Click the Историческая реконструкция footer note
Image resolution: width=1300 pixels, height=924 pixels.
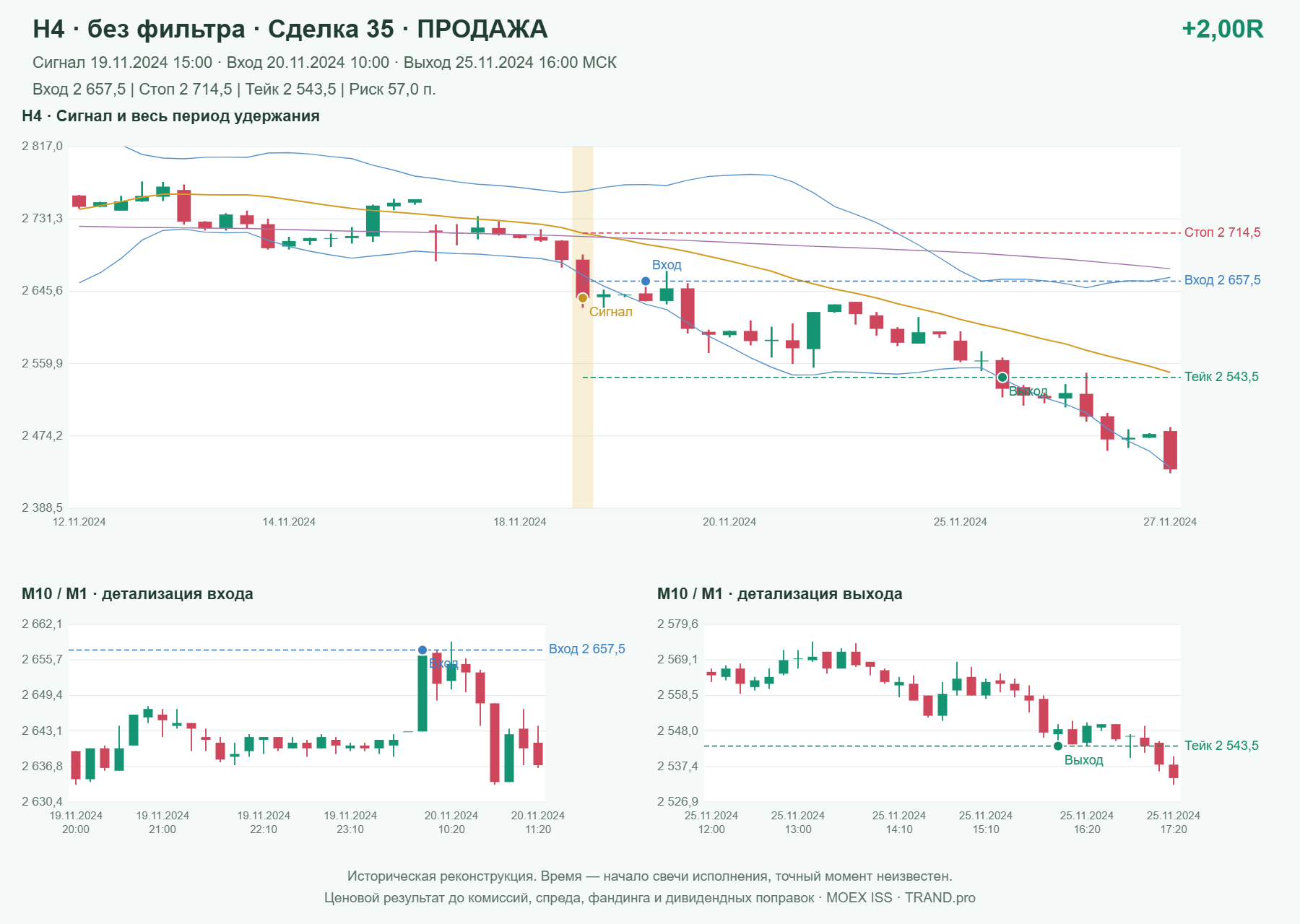pos(649,876)
